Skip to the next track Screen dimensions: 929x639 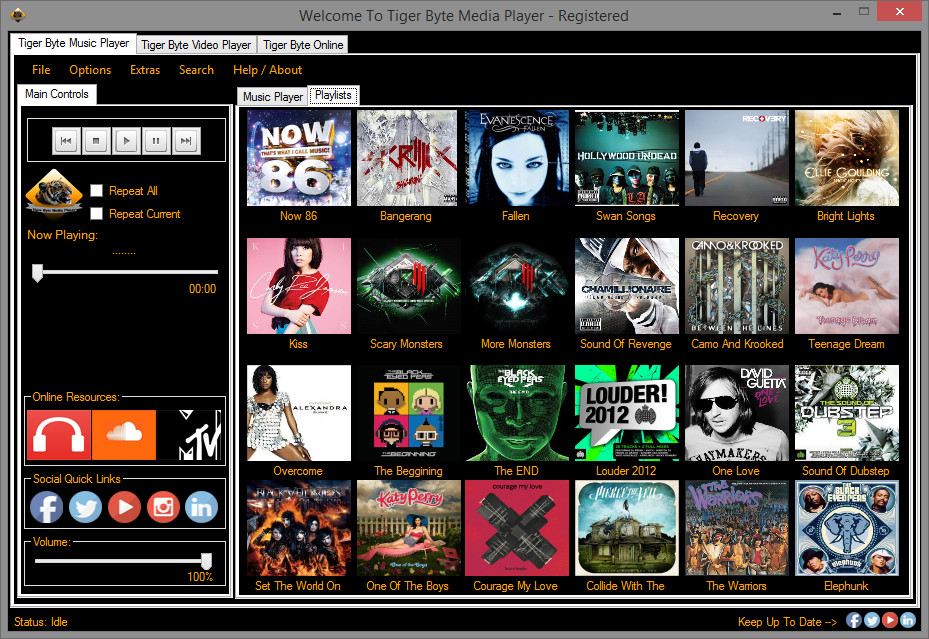[186, 141]
